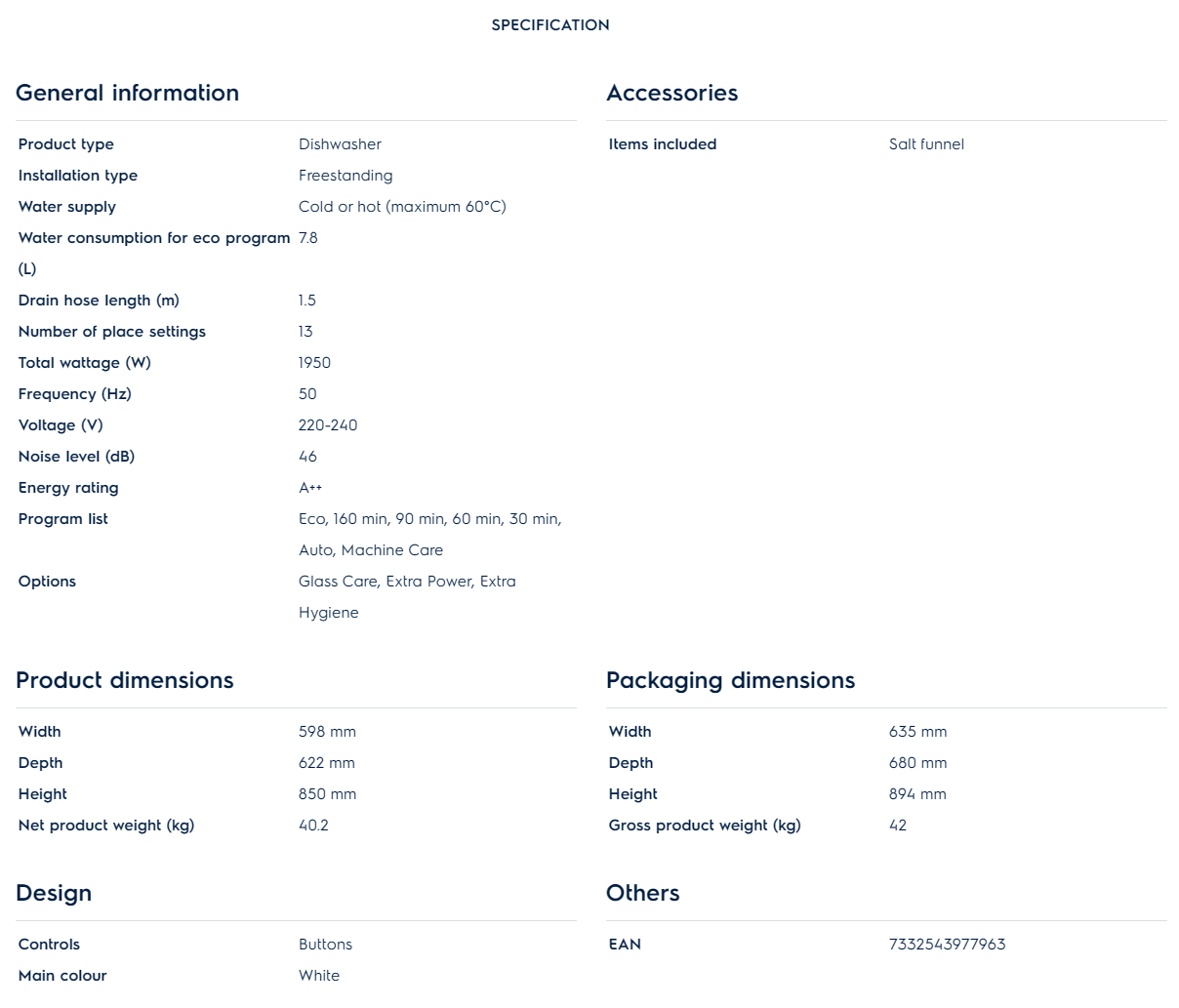Click the Program list label
The height and width of the screenshot is (1008, 1179).
pyautogui.click(x=63, y=519)
